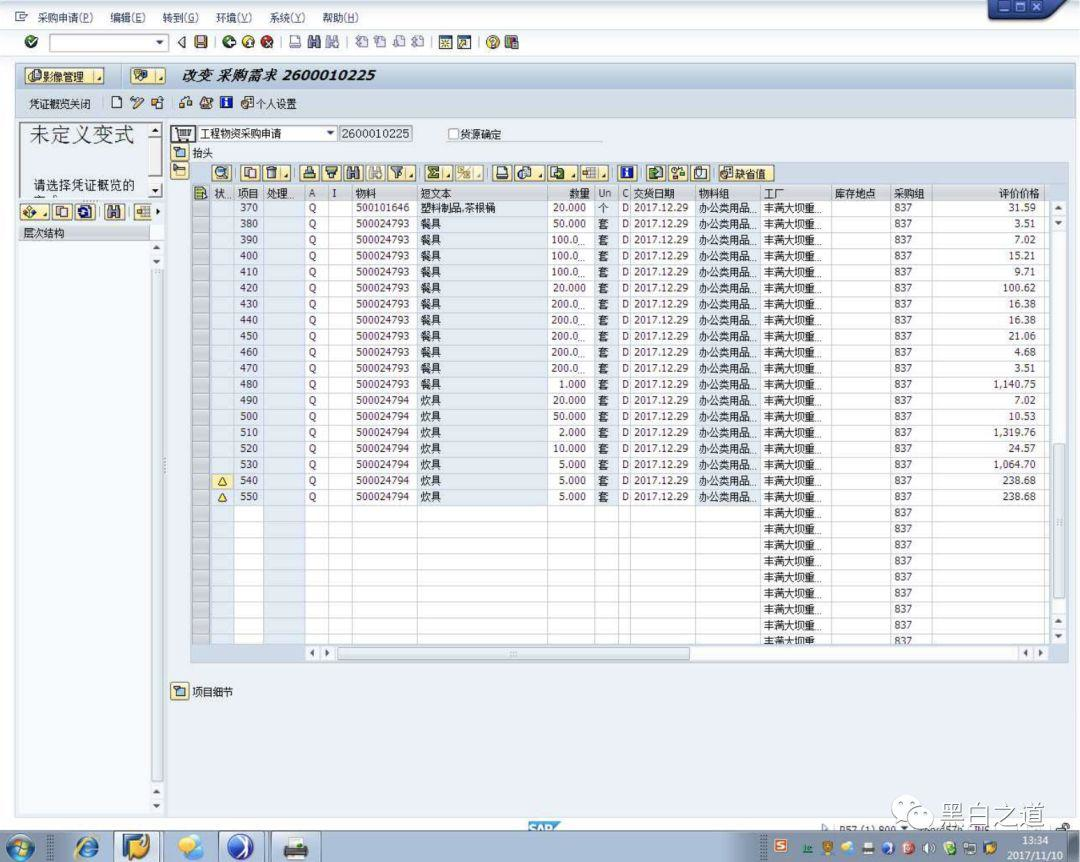Click the red Cancel icon

[267, 42]
